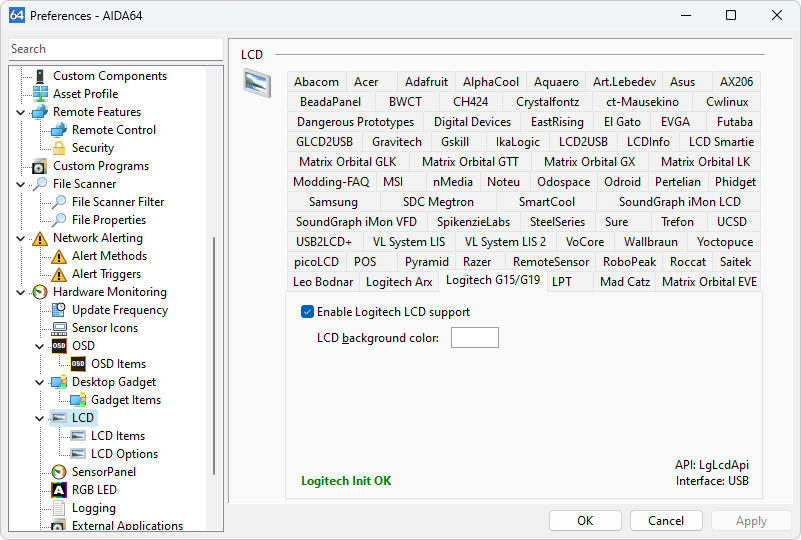
Task: Click the Remote Control icon in tree
Action: click(59, 130)
